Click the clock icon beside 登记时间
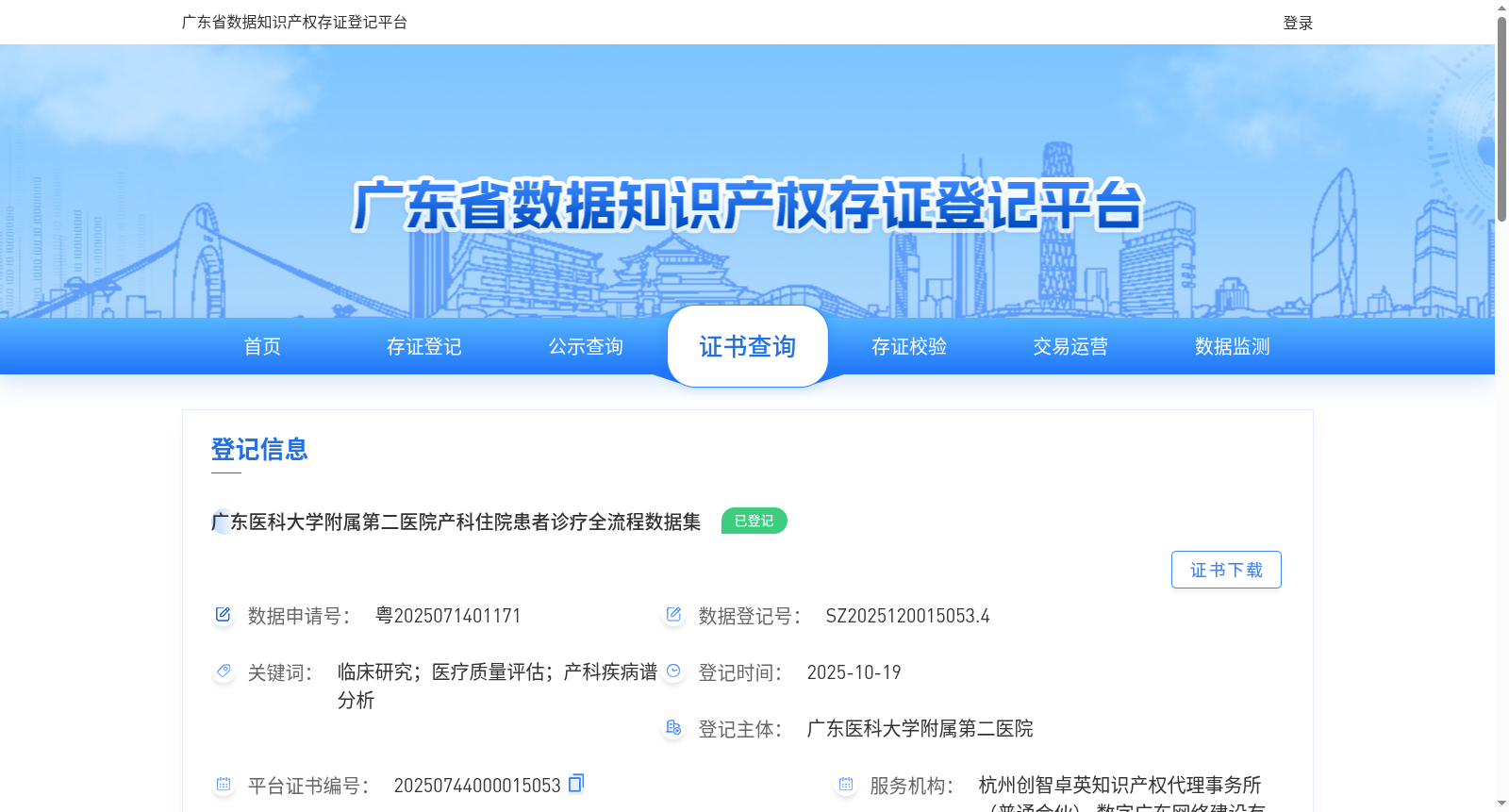Image resolution: width=1509 pixels, height=812 pixels. (673, 671)
